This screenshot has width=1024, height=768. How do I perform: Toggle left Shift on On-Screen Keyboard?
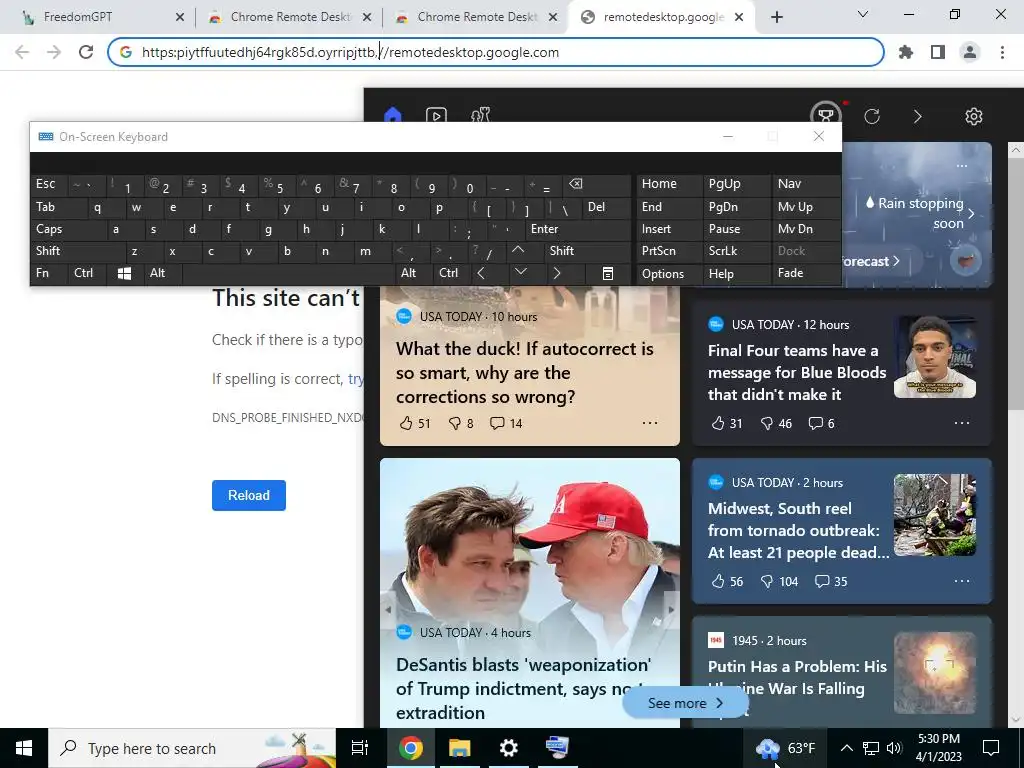(77, 251)
